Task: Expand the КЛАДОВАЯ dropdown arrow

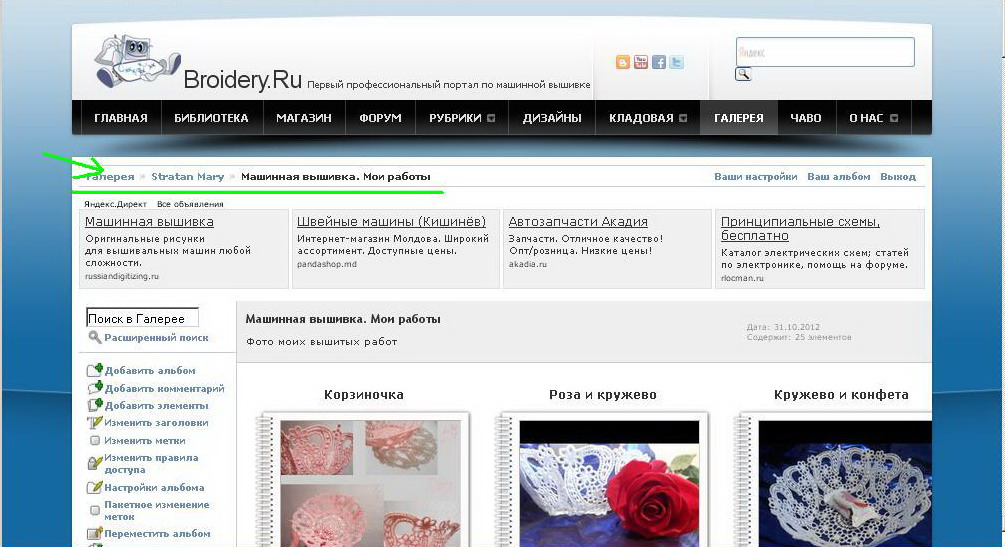Action: [x=683, y=118]
